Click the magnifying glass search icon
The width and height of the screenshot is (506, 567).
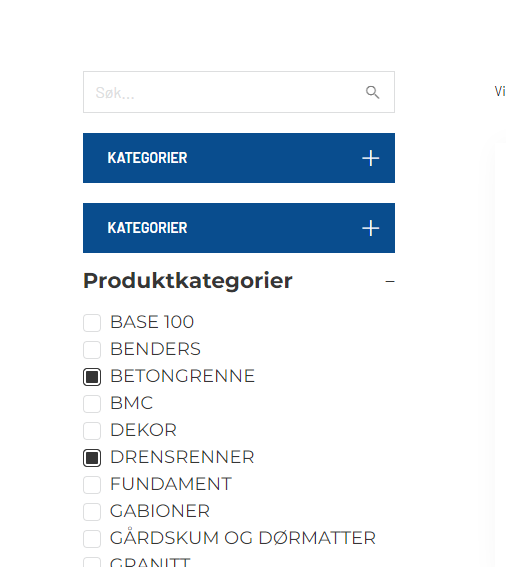(372, 92)
